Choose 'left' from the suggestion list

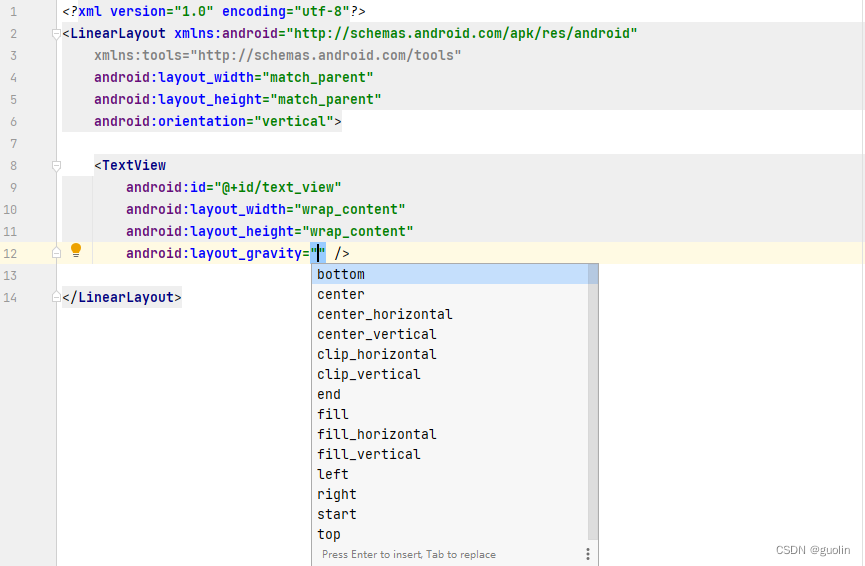click(333, 474)
